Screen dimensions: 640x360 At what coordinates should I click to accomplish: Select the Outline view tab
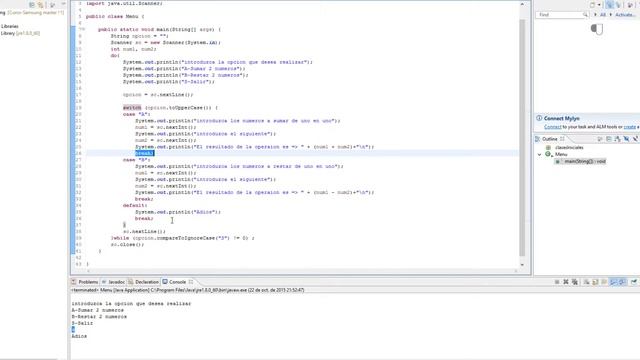point(549,139)
